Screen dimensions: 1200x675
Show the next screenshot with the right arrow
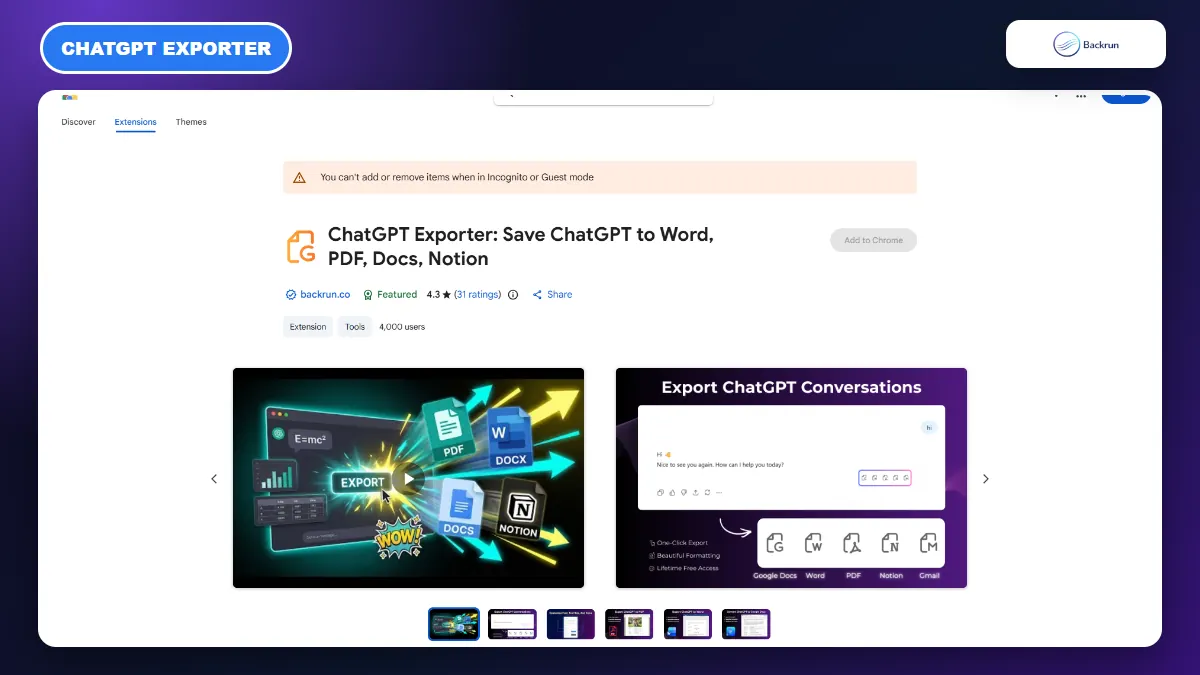click(x=986, y=479)
